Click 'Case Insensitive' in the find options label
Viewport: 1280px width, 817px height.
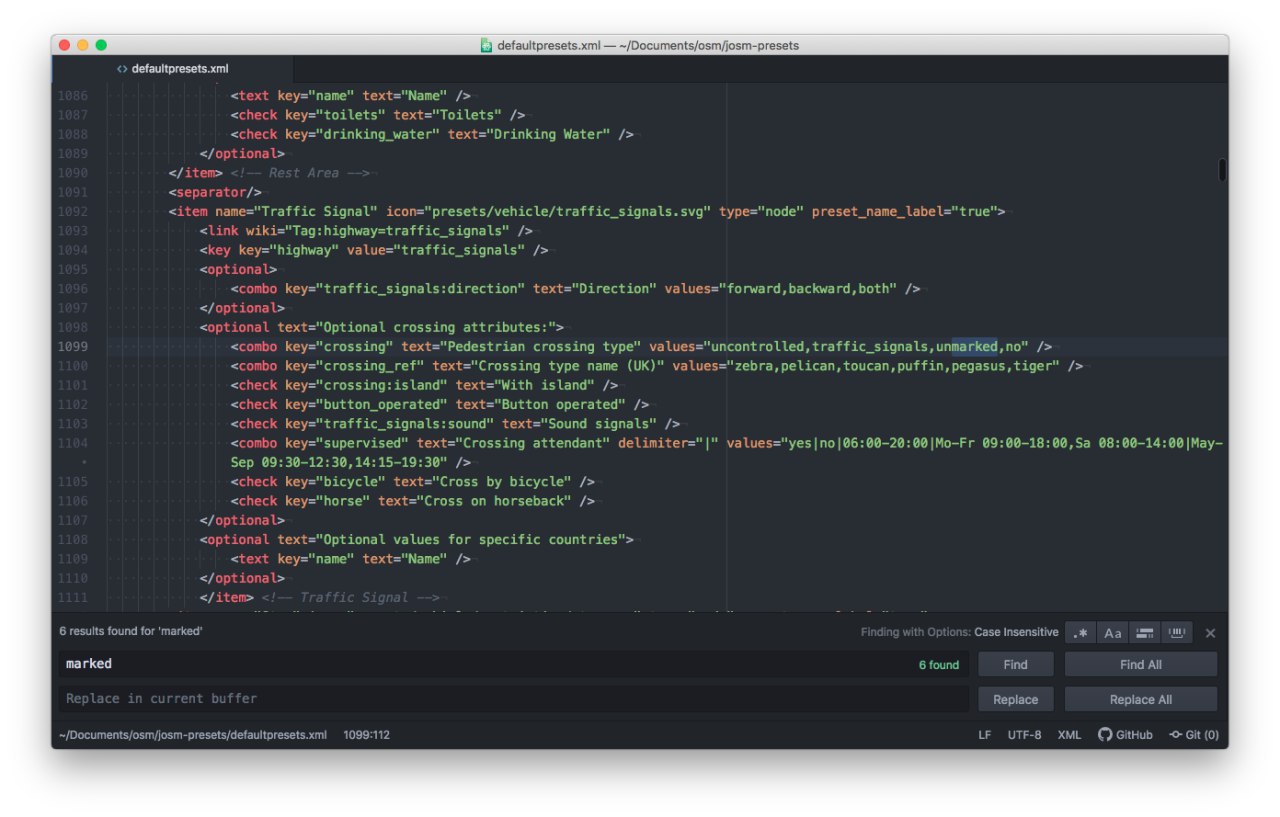tap(1016, 632)
